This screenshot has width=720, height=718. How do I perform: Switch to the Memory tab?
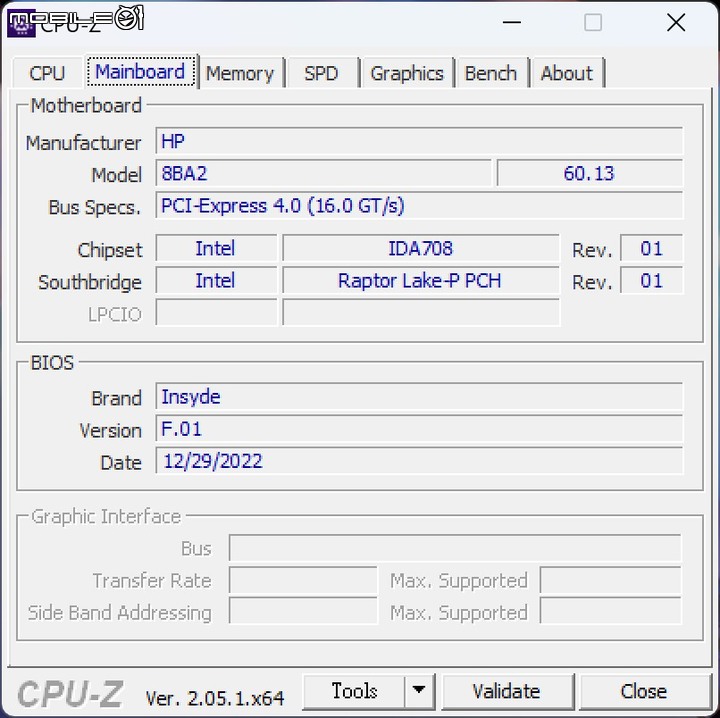[240, 73]
